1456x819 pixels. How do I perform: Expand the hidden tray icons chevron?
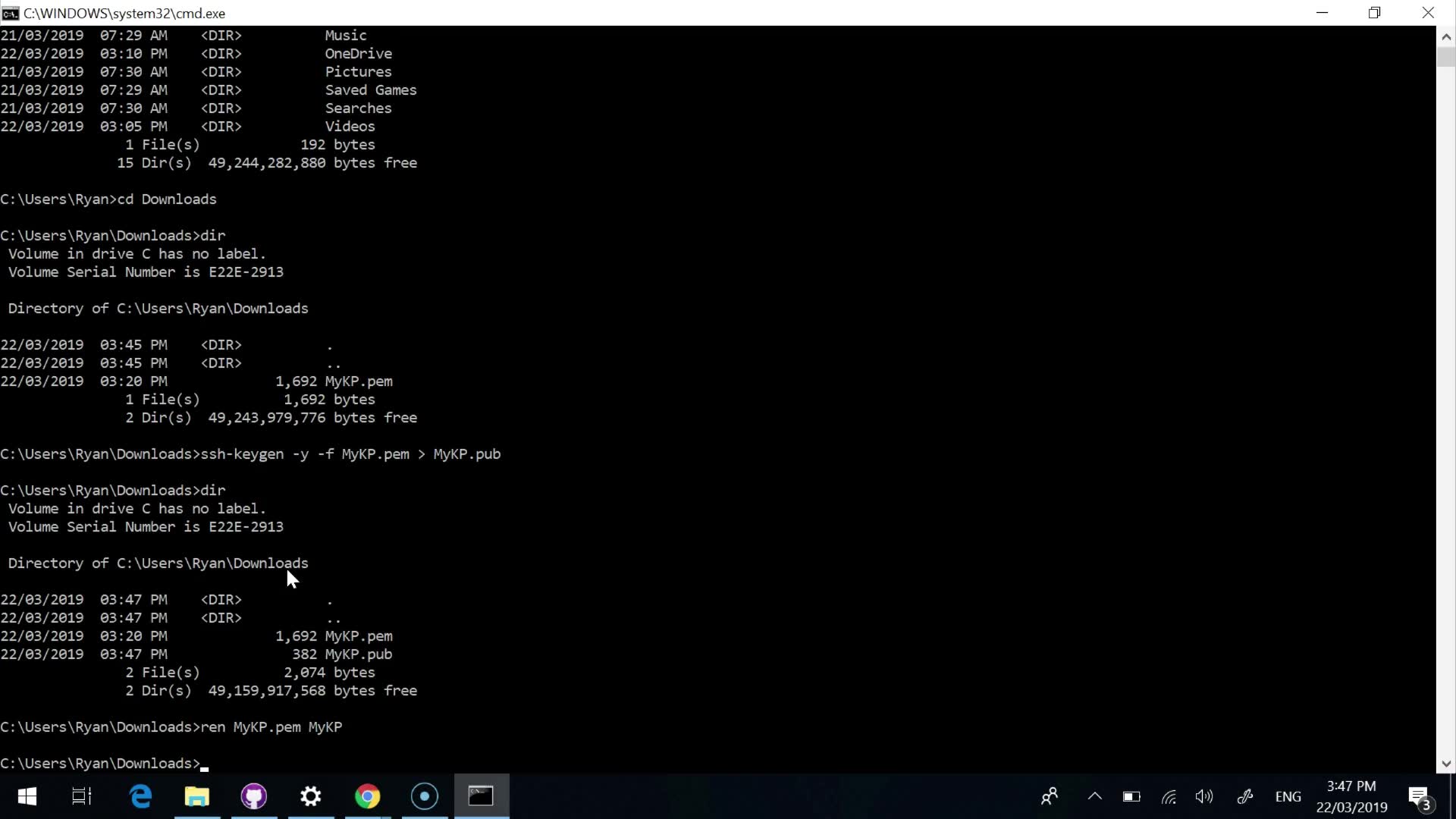point(1094,796)
